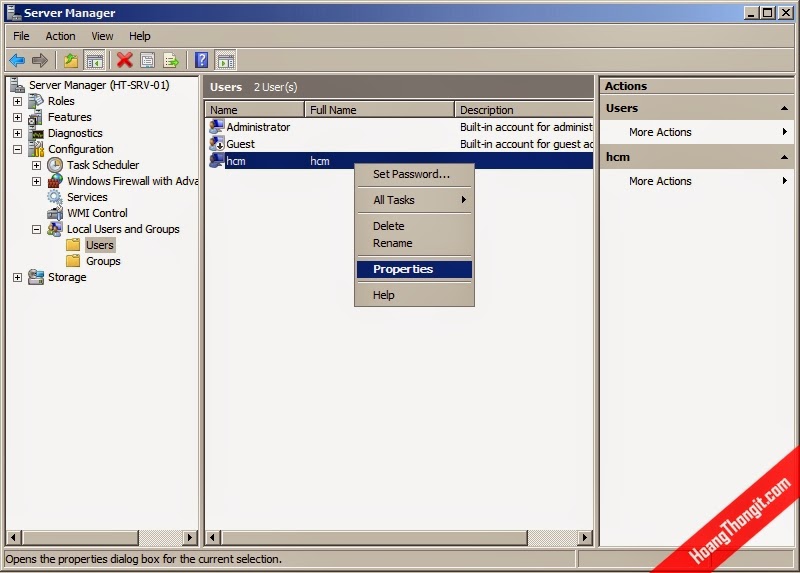Open the Help menu in menu bar
Image resolution: width=800 pixels, height=573 pixels.
[139, 36]
